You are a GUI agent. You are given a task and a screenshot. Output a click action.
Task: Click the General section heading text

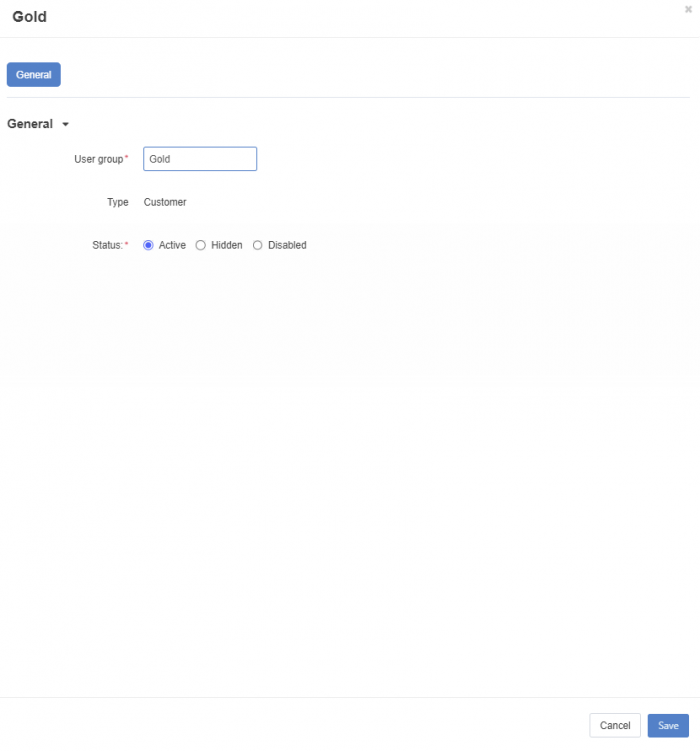tap(30, 124)
